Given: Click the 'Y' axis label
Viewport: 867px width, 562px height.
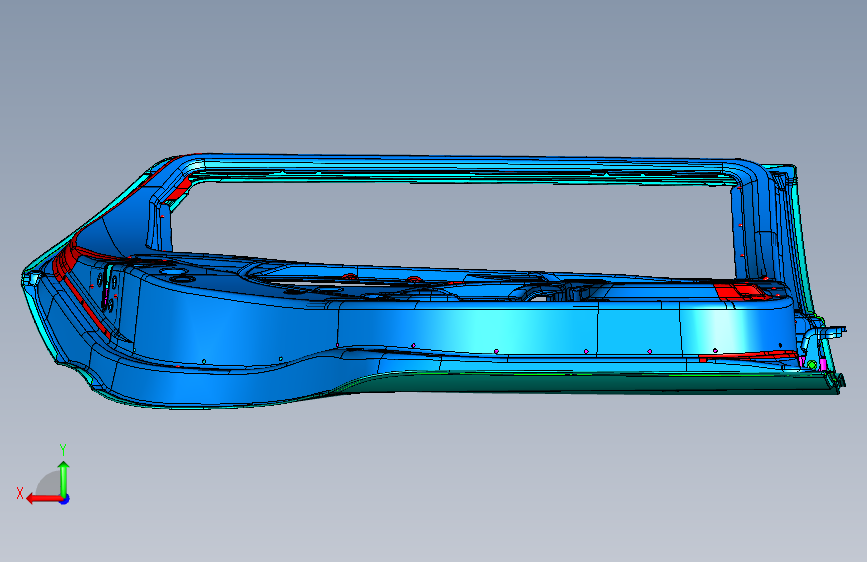Looking at the screenshot, I should click(x=63, y=450).
